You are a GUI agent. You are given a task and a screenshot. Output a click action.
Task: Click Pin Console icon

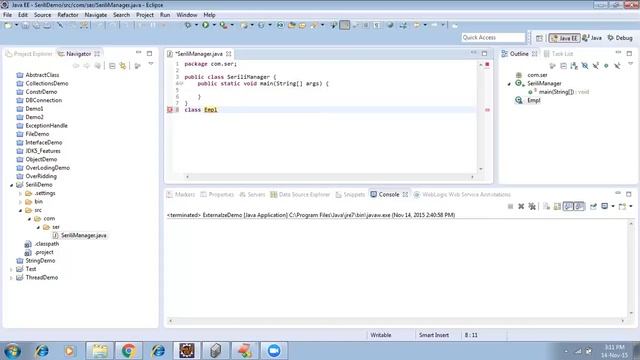click(x=593, y=207)
